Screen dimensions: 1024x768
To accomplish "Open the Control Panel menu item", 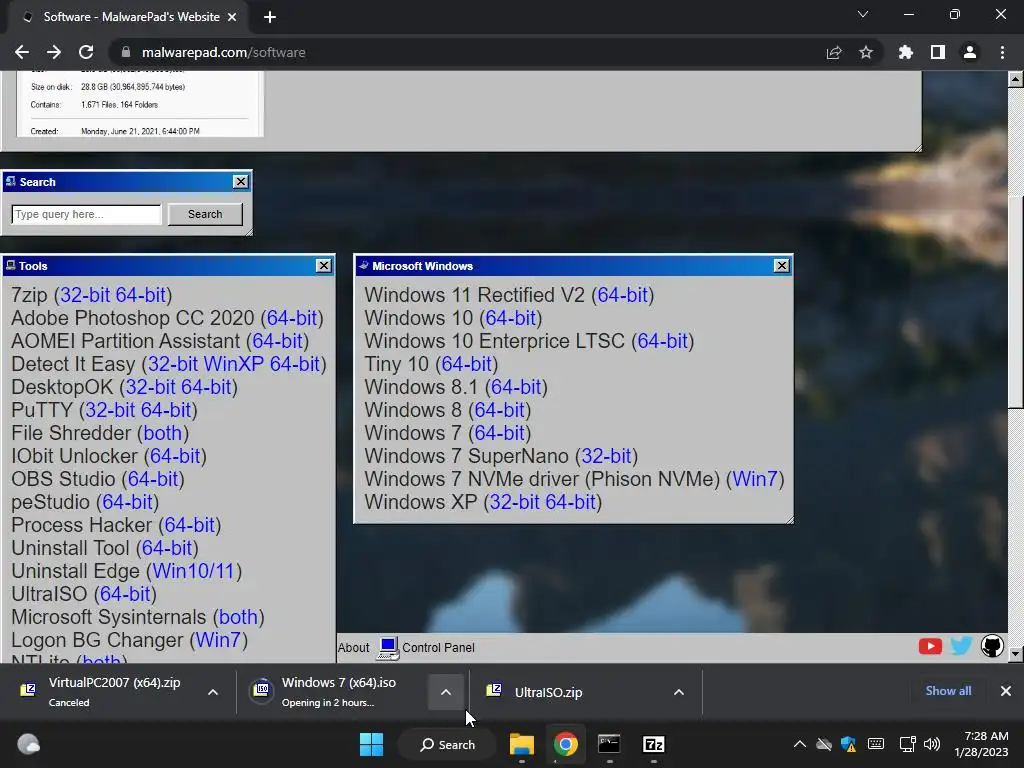I will [438, 648].
